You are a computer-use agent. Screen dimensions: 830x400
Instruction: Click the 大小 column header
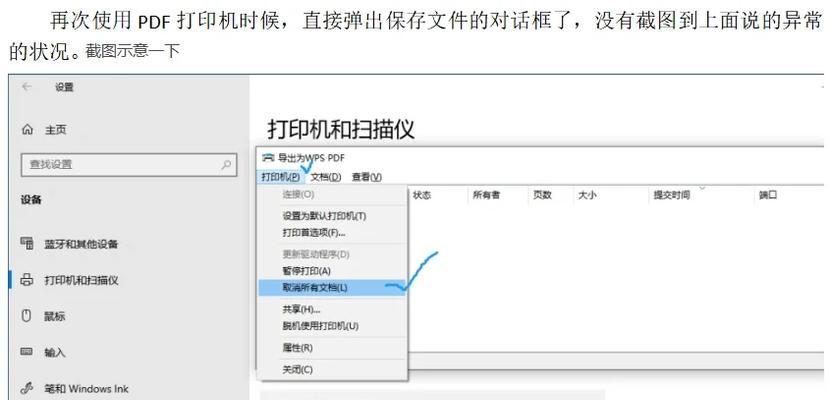point(587,195)
